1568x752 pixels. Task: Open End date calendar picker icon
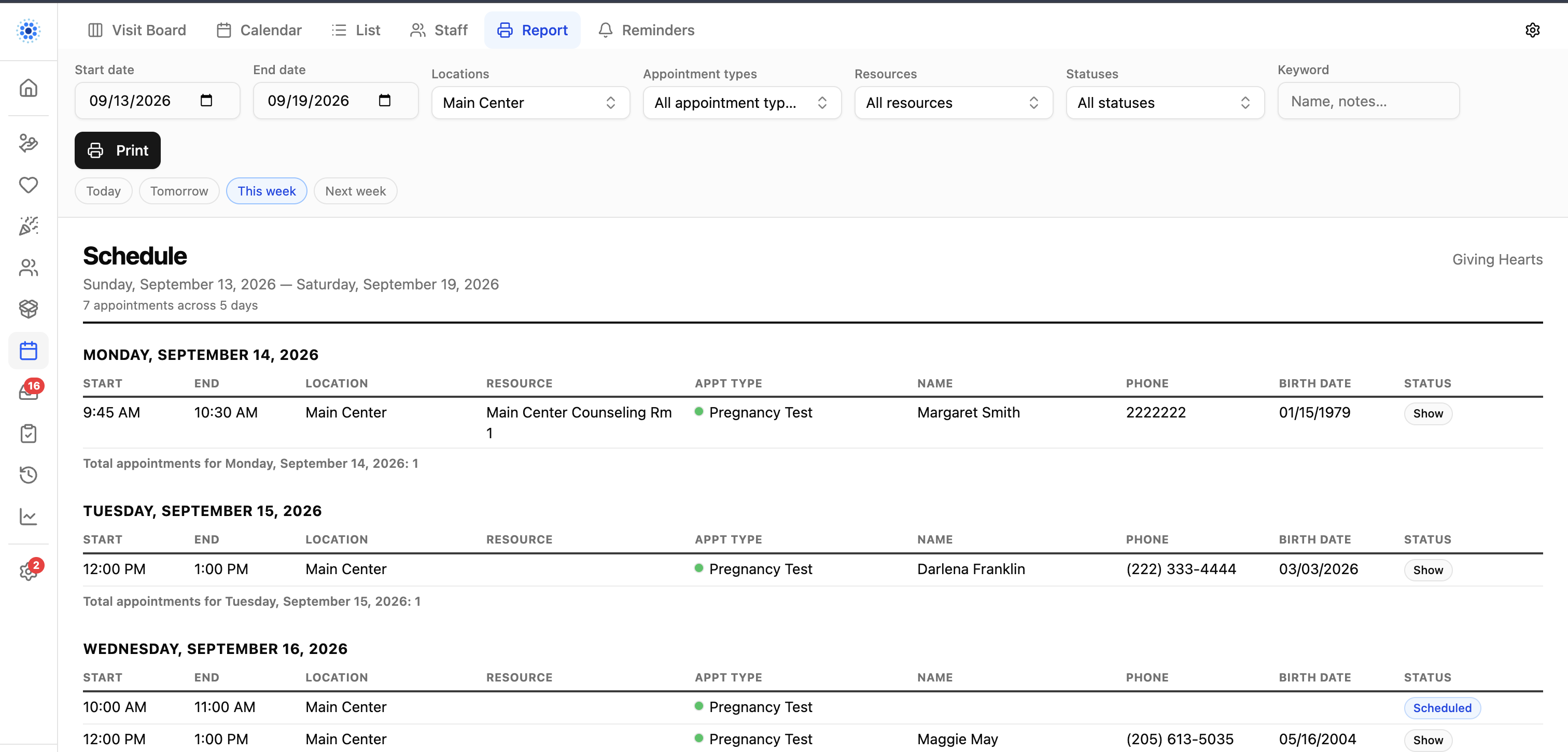[x=385, y=101]
